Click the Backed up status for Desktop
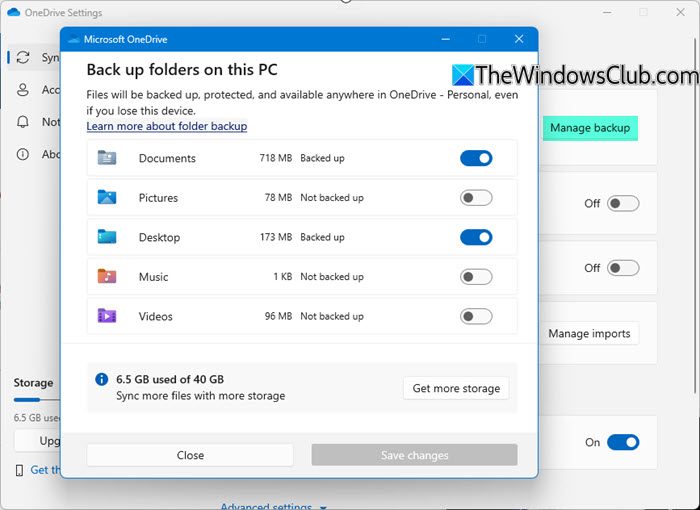The height and width of the screenshot is (510, 700). (322, 237)
